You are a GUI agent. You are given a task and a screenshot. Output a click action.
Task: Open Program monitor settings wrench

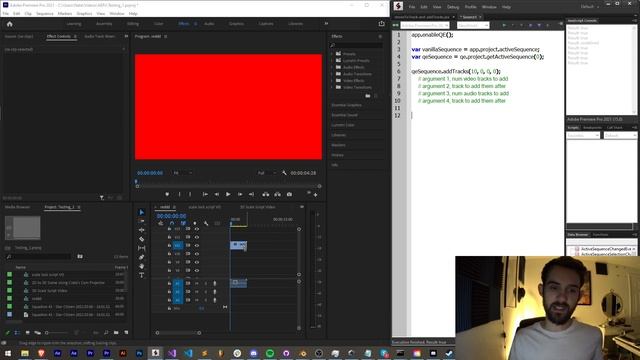pos(284,173)
